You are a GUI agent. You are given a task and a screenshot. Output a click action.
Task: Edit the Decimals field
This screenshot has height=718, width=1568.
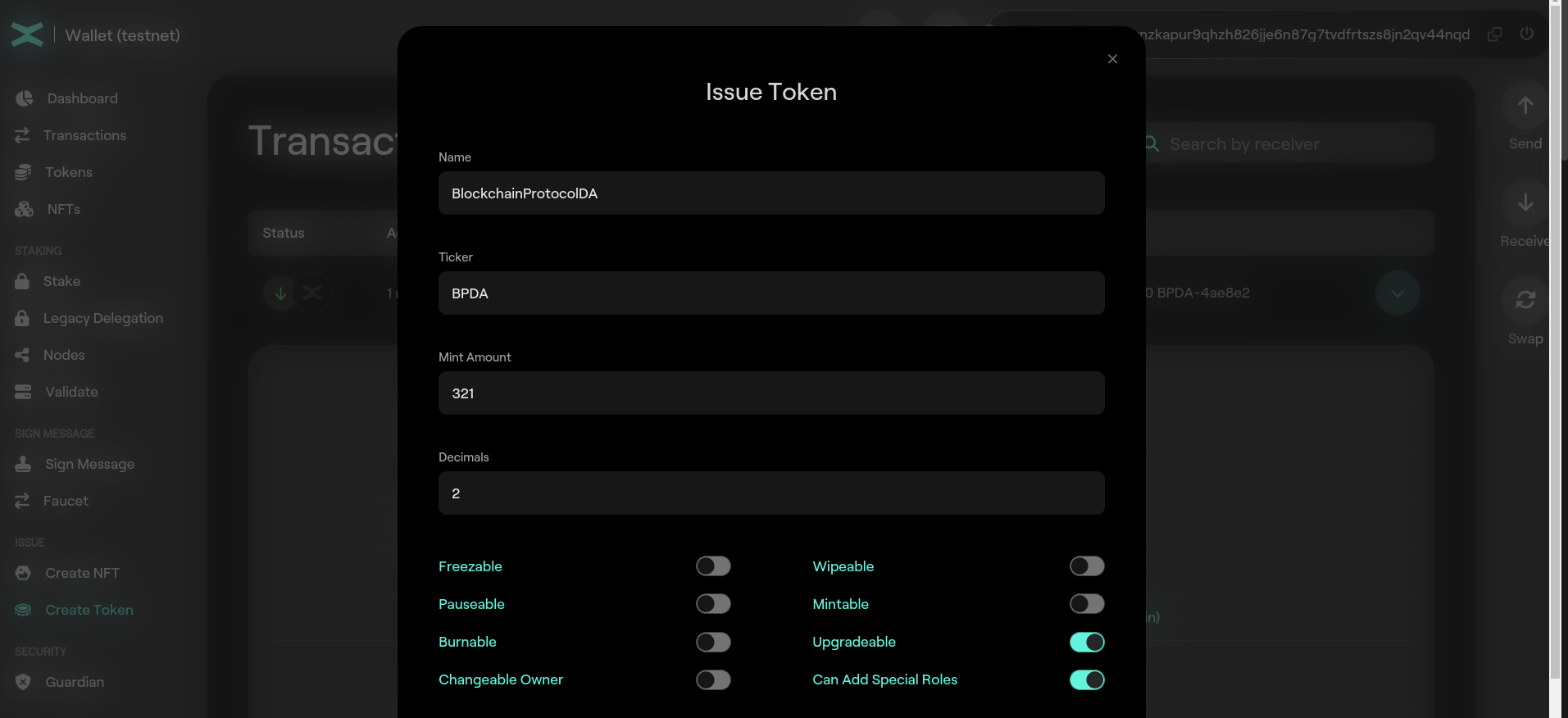click(771, 493)
